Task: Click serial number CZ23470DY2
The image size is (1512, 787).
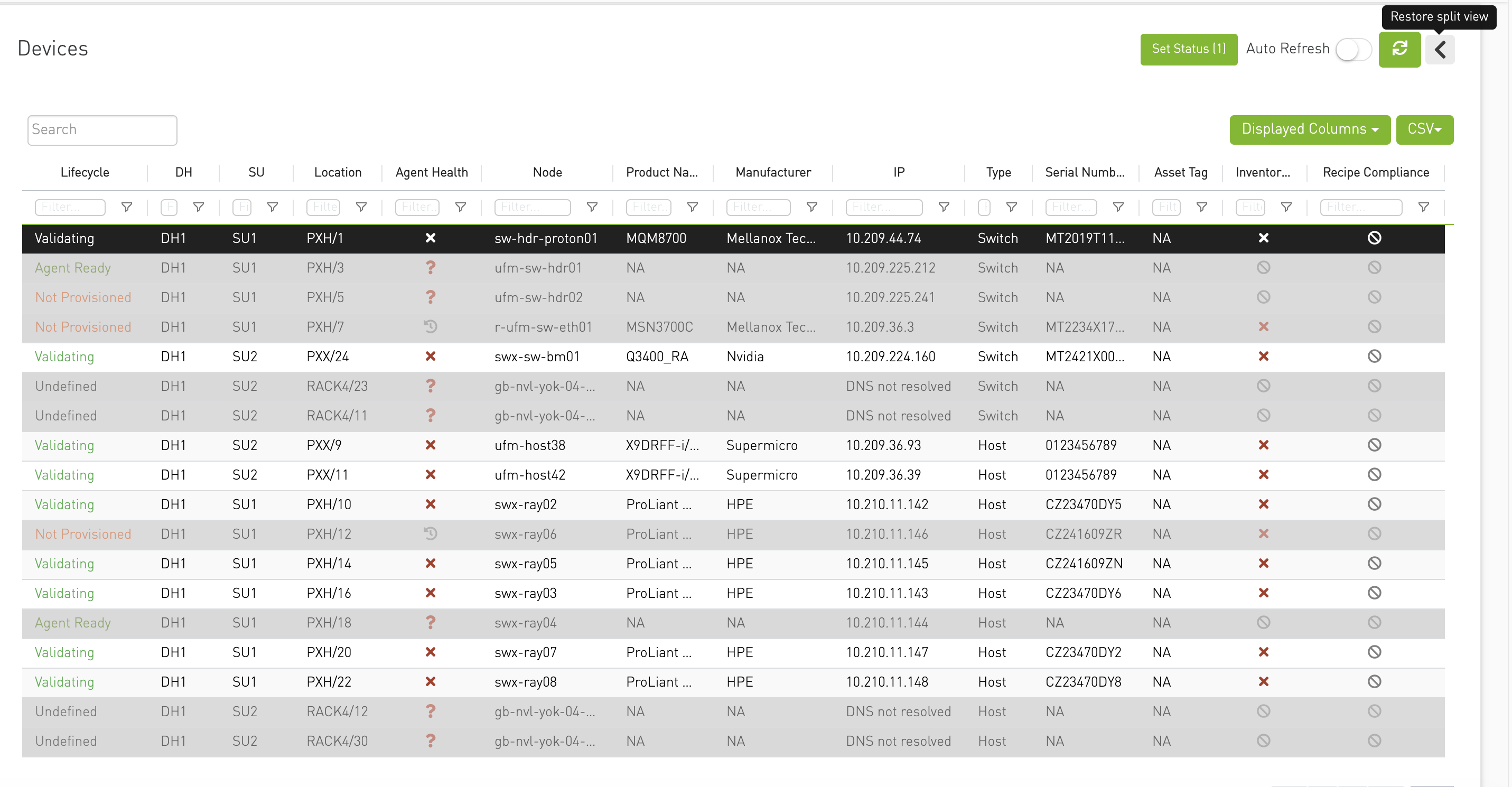Action: coord(1083,652)
